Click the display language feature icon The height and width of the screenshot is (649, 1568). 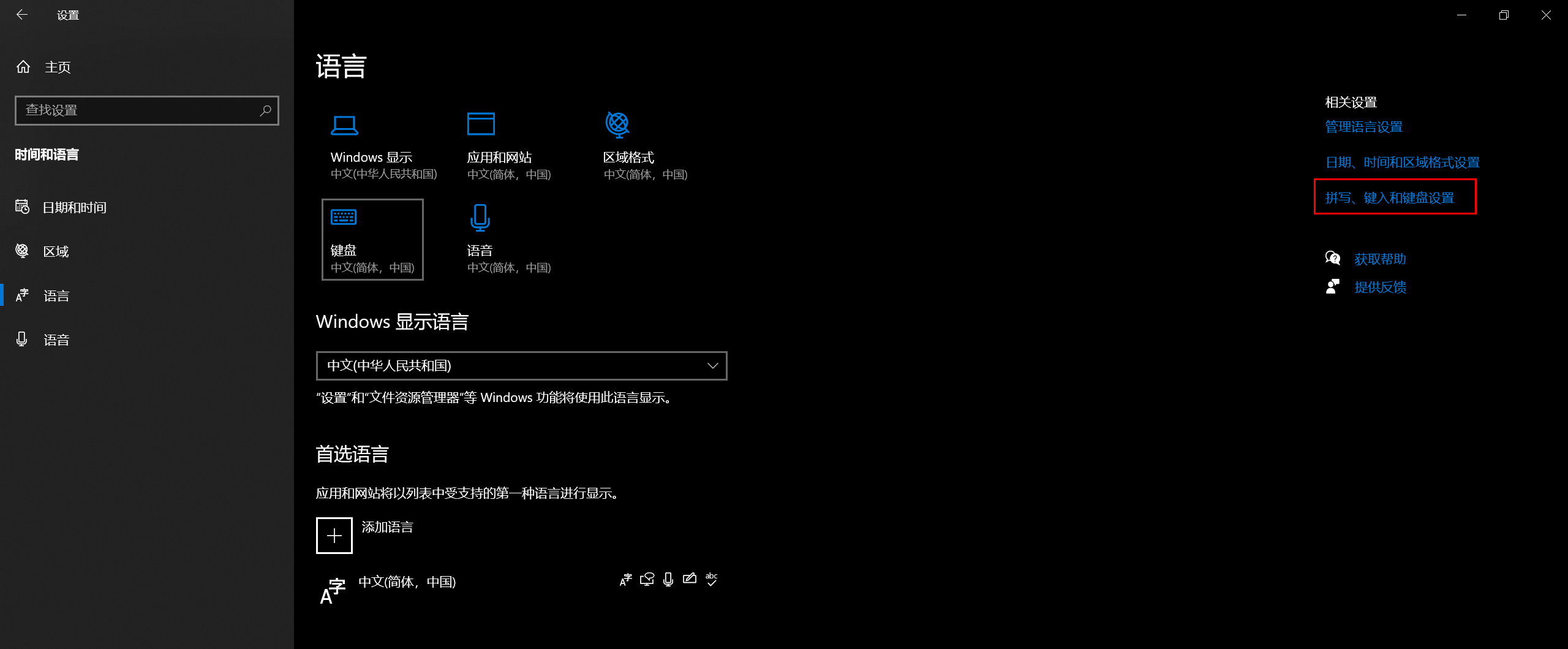coord(625,580)
